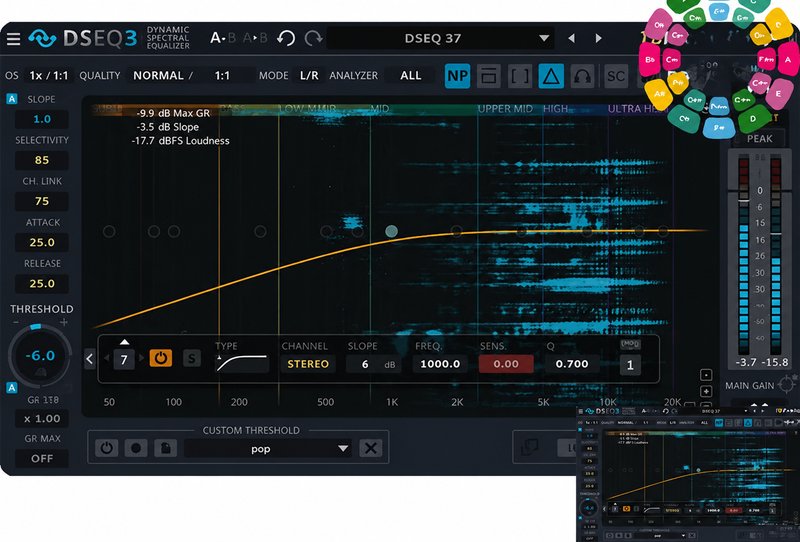Viewport: 800px width, 542px height.
Task: Click the A badge beside SLOPE
Action: pyautogui.click(x=12, y=99)
